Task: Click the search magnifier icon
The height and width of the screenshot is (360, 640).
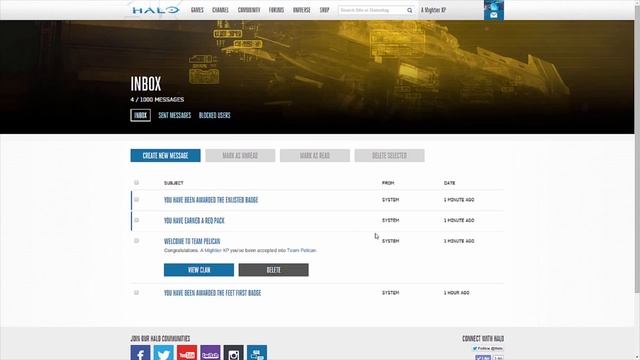Action: 409,10
